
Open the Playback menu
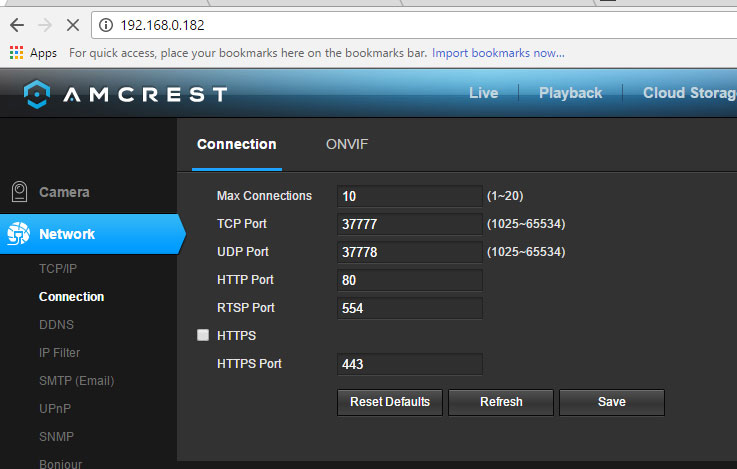[570, 93]
